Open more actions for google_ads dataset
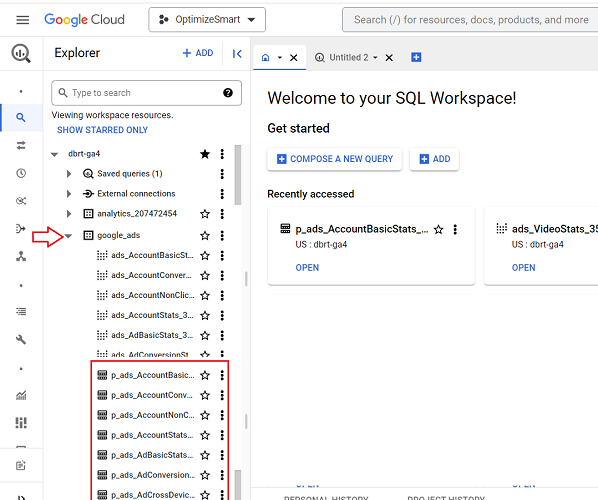 pos(222,236)
